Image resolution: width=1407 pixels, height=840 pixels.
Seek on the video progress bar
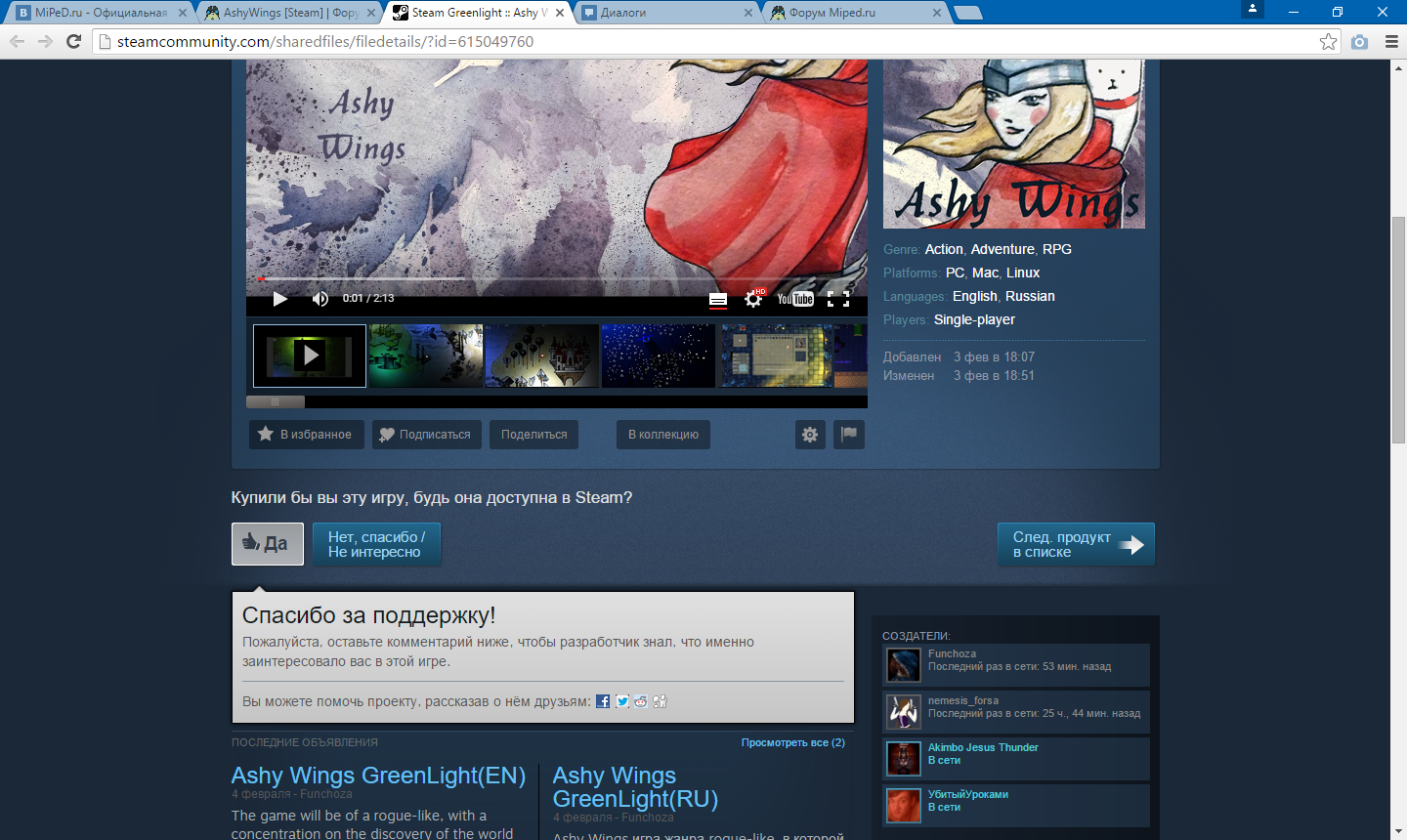tap(557, 278)
